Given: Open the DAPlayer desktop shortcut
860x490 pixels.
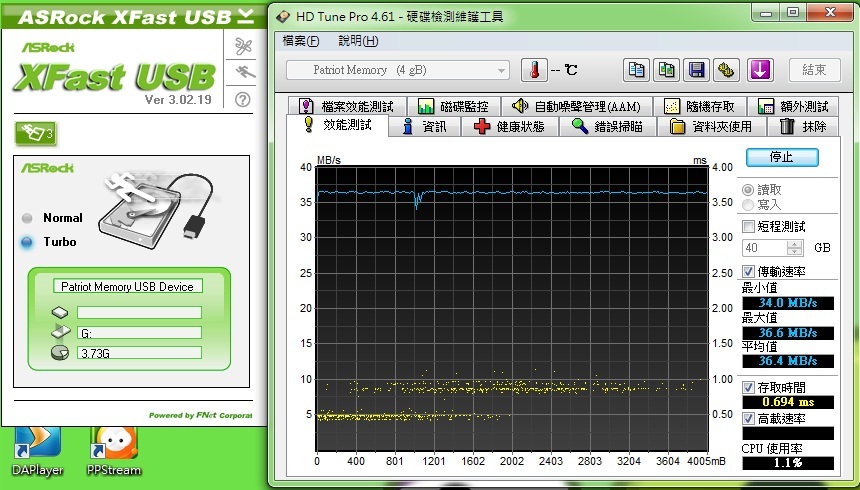Looking at the screenshot, I should point(38,451).
